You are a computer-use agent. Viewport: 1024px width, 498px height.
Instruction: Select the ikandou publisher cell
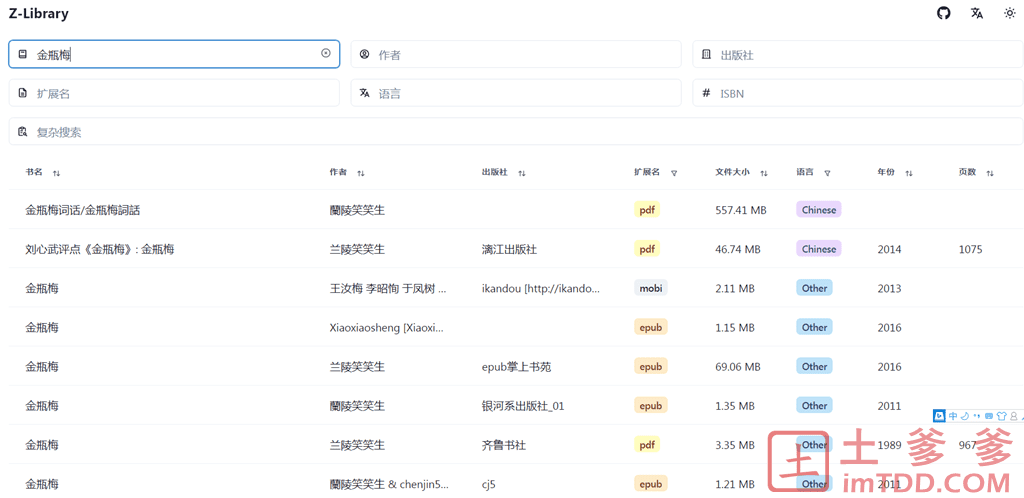tap(541, 288)
